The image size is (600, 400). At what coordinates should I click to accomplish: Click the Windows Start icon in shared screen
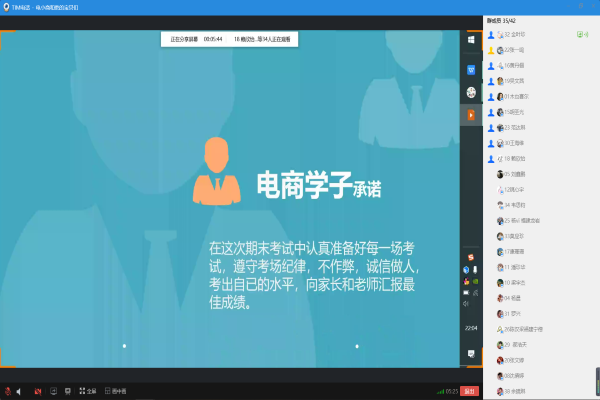point(471,39)
